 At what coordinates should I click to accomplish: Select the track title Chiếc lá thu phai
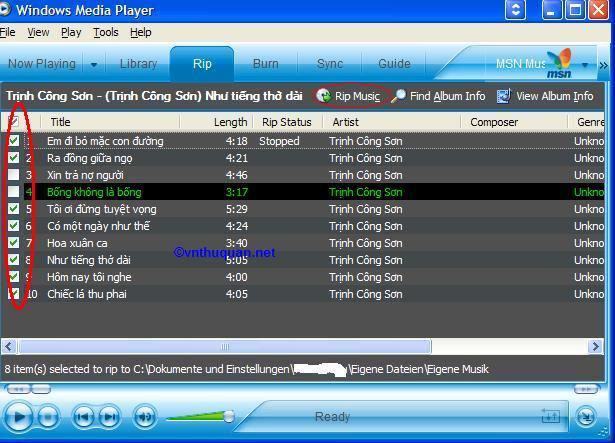pyautogui.click(x=87, y=294)
